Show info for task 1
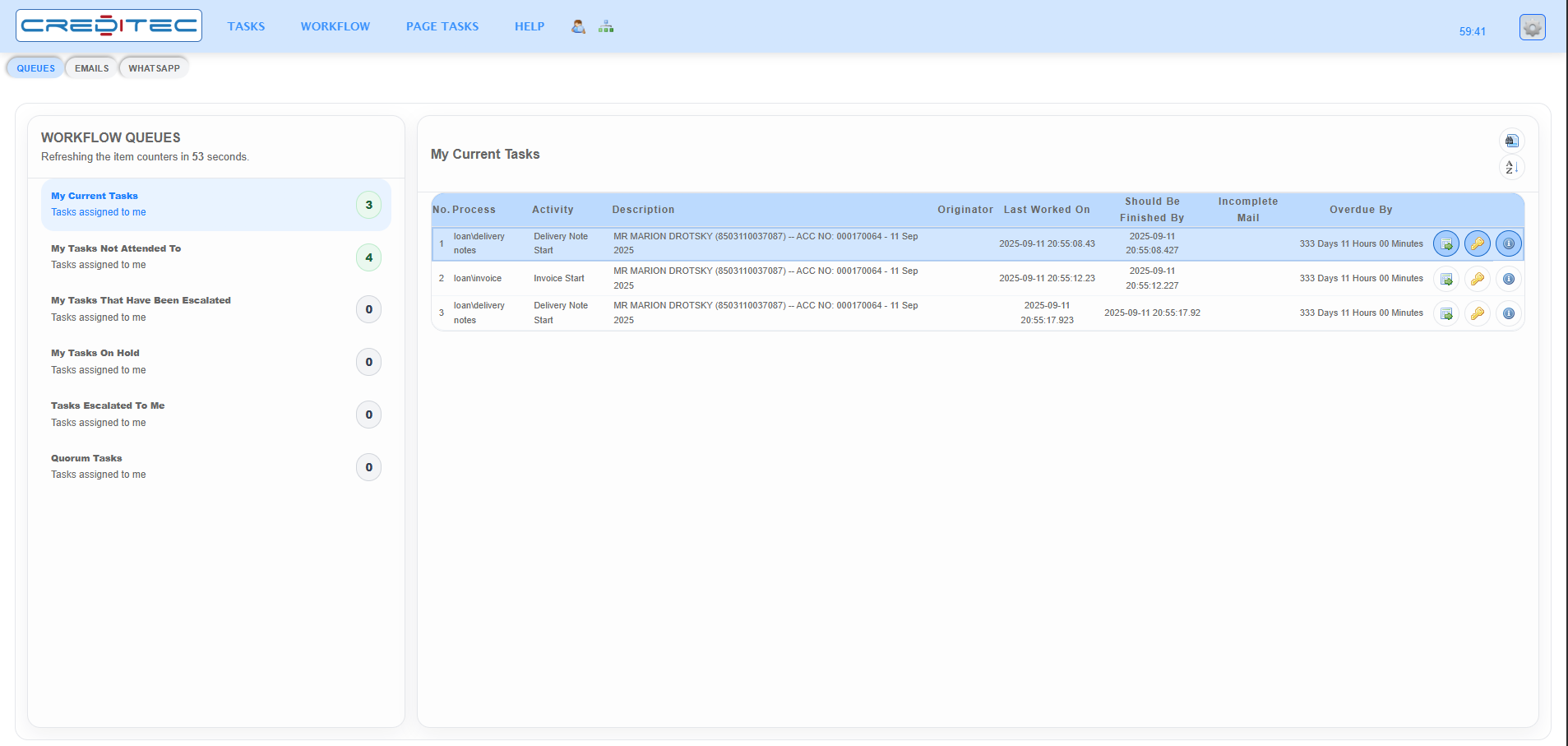 (x=1509, y=243)
